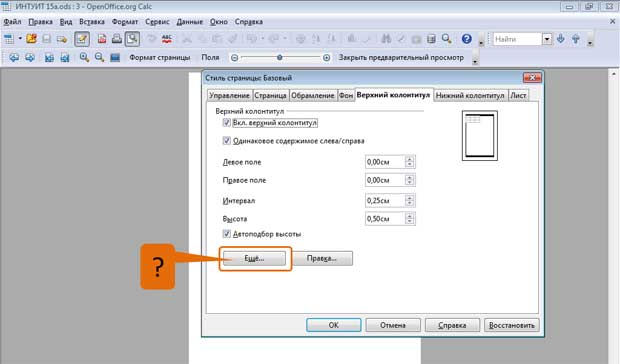Decrease Правое поле value with down arrow
Image resolution: width=620 pixels, height=364 pixels.
(410, 183)
